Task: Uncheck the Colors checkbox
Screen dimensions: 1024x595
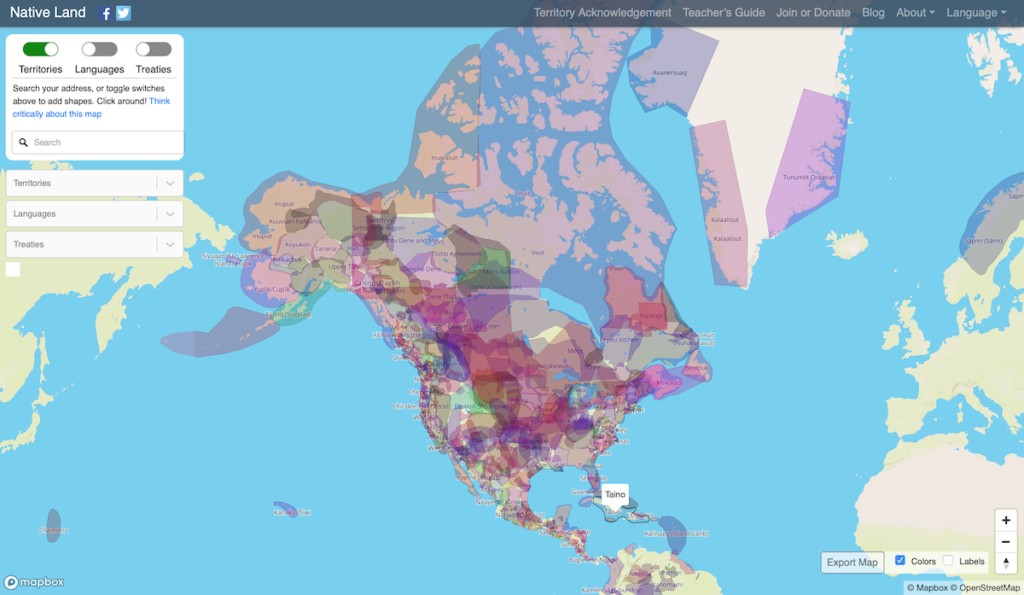Action: point(900,560)
